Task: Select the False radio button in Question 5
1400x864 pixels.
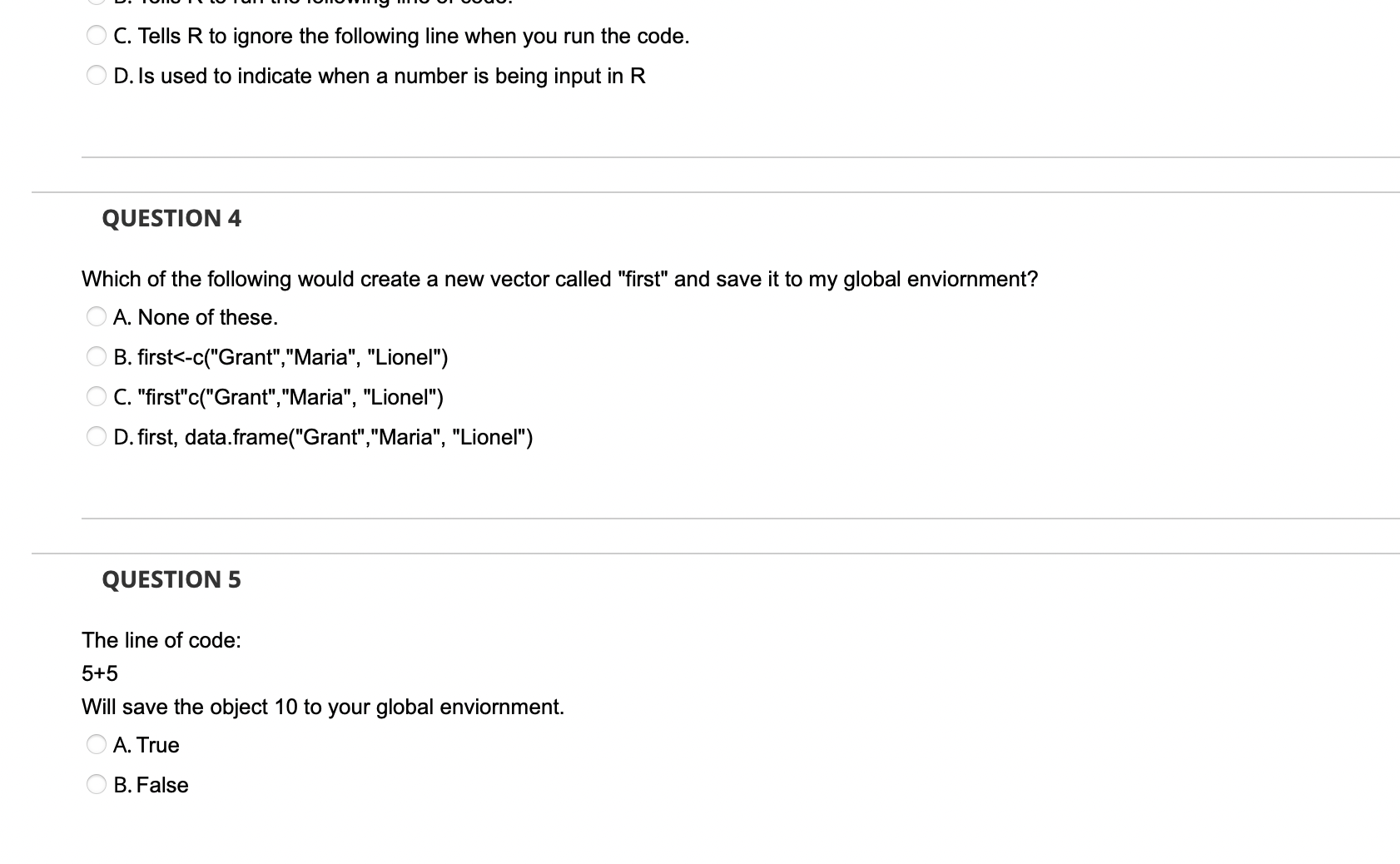Action: pos(97,785)
